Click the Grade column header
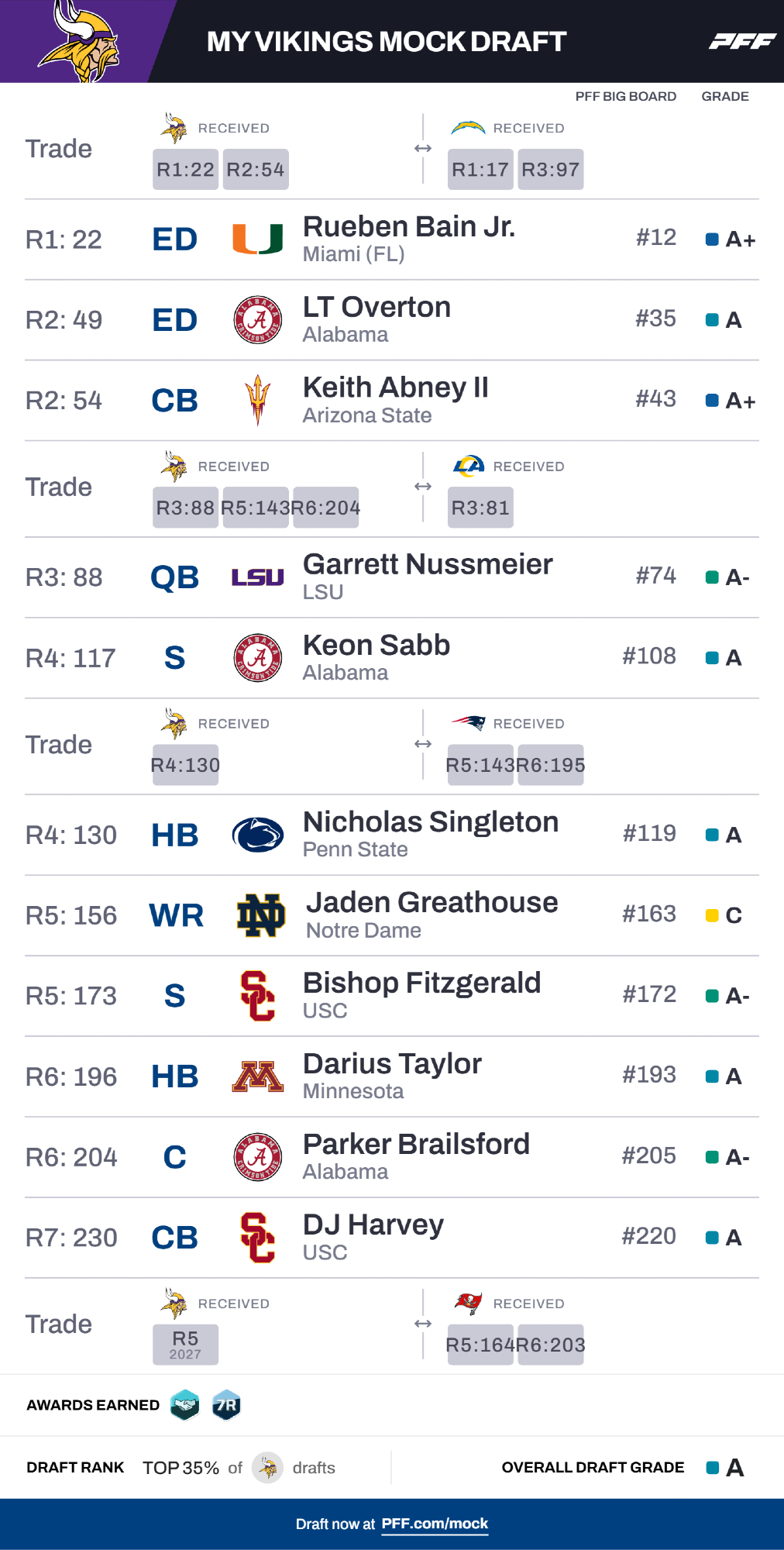The width and height of the screenshot is (784, 1550). point(725,96)
